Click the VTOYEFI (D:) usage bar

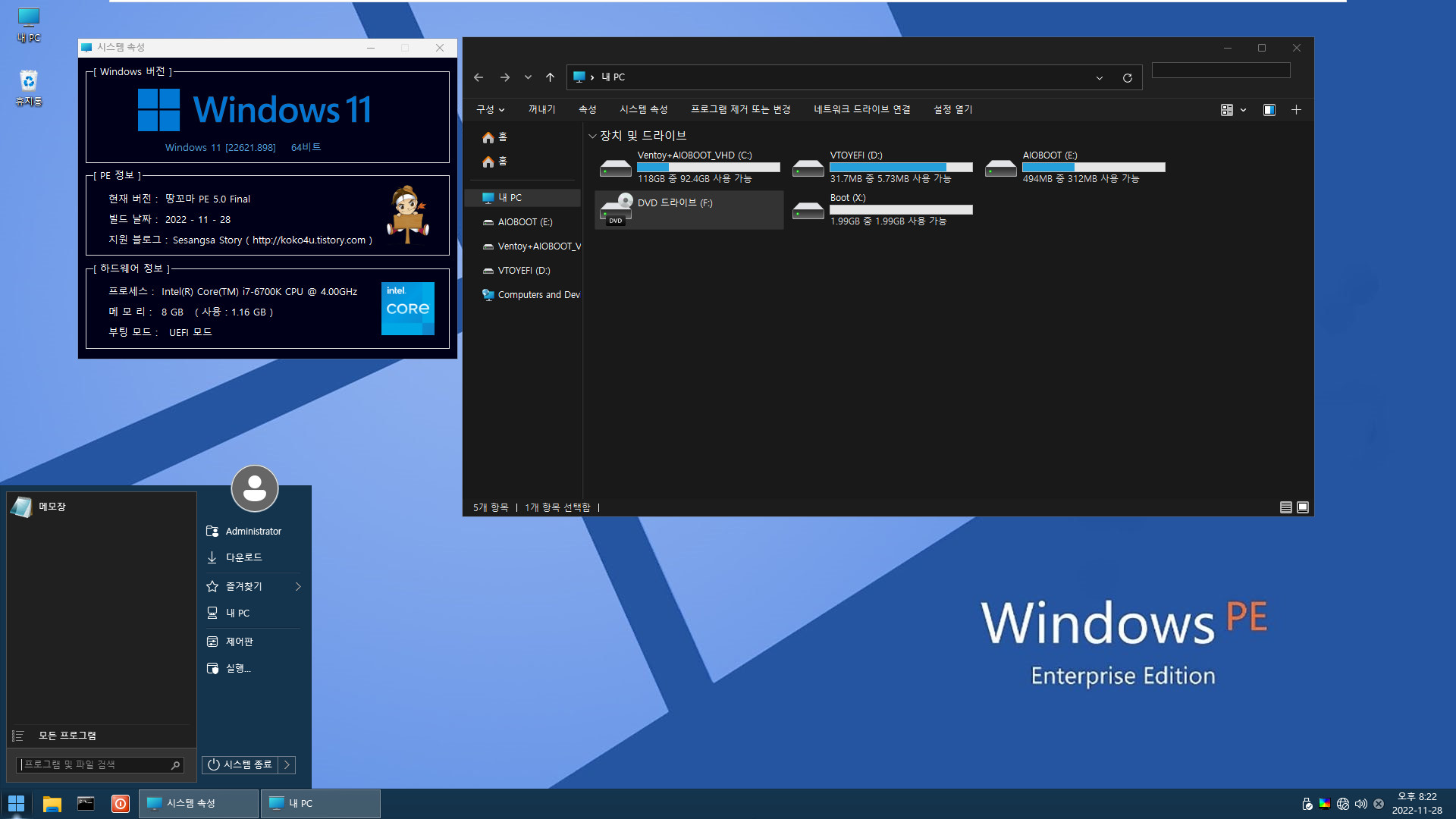901,168
